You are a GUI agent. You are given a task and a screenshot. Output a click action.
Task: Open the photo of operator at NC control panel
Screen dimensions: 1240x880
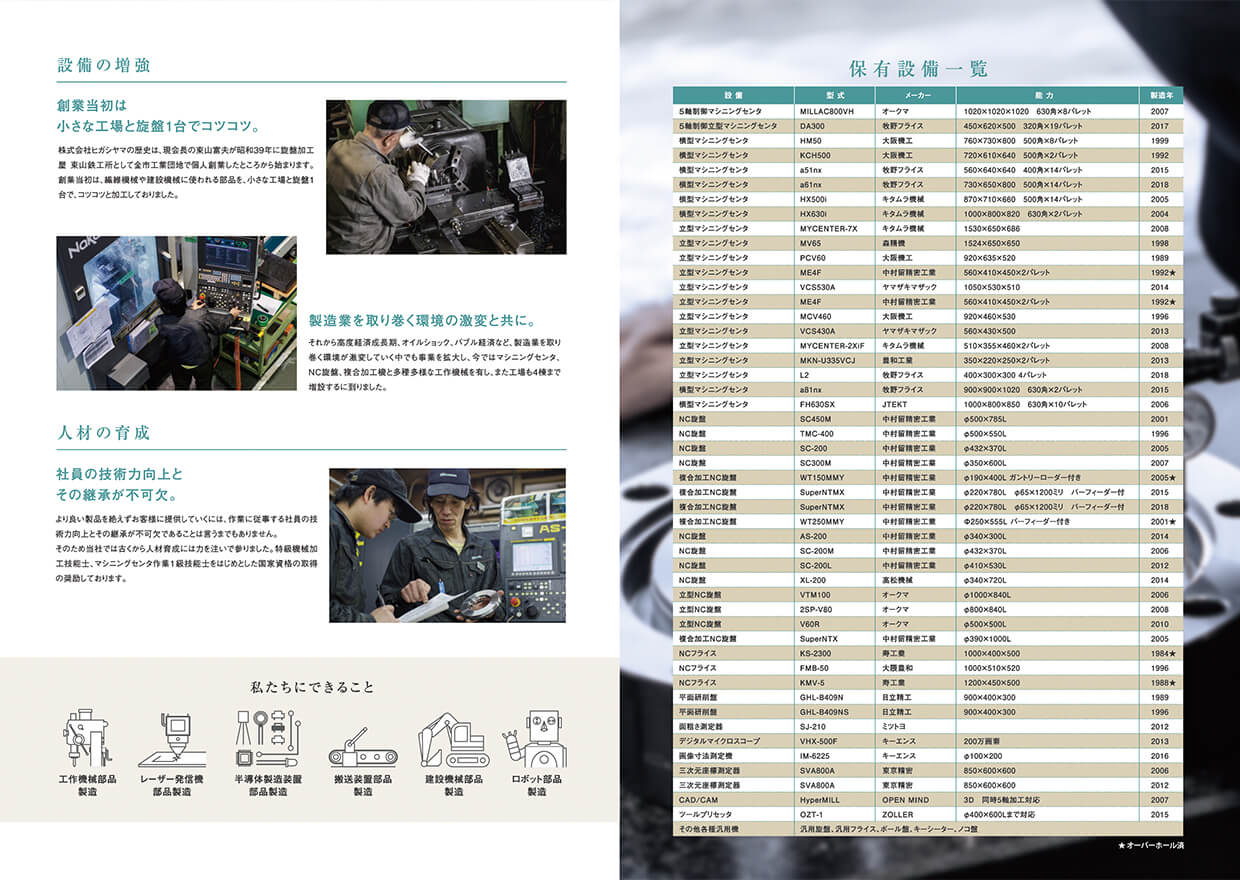tap(176, 313)
